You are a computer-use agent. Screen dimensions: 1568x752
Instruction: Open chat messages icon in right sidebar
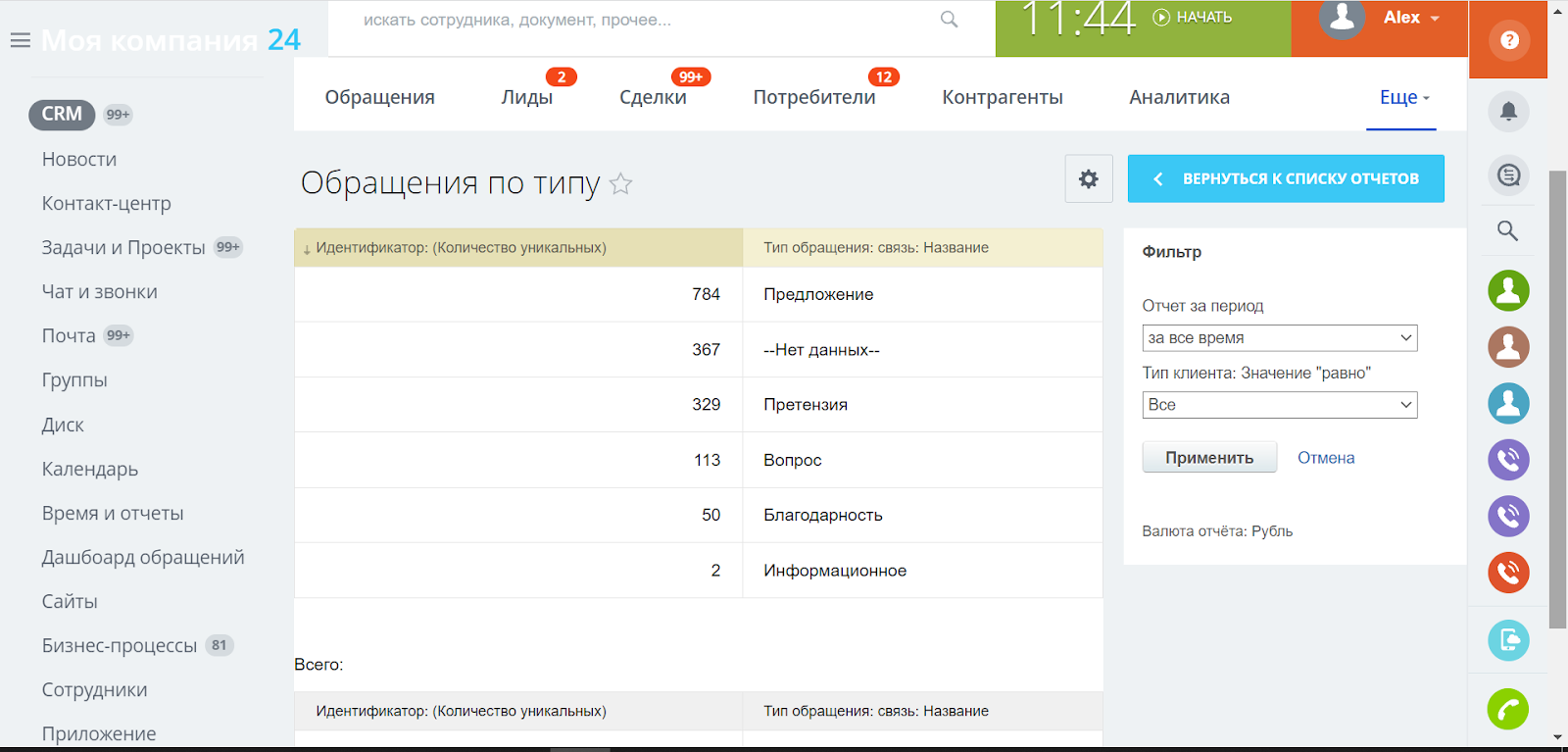pyautogui.click(x=1509, y=175)
